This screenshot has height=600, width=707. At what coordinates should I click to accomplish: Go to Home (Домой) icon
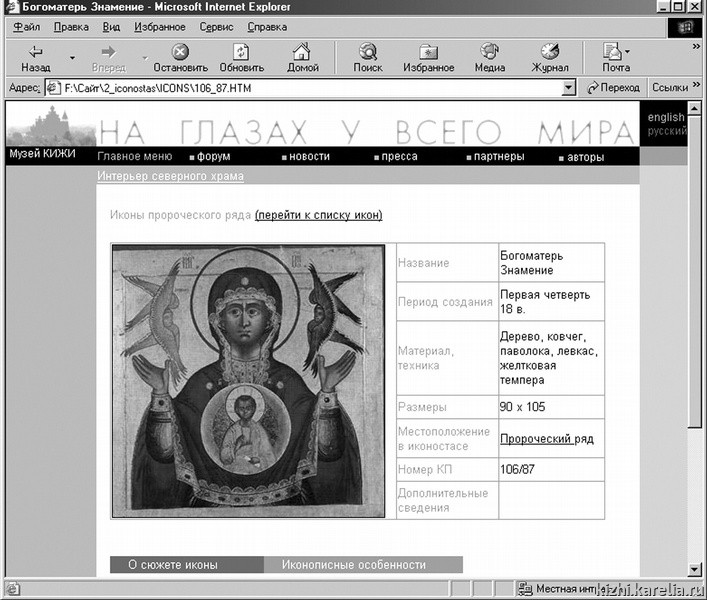coord(302,52)
